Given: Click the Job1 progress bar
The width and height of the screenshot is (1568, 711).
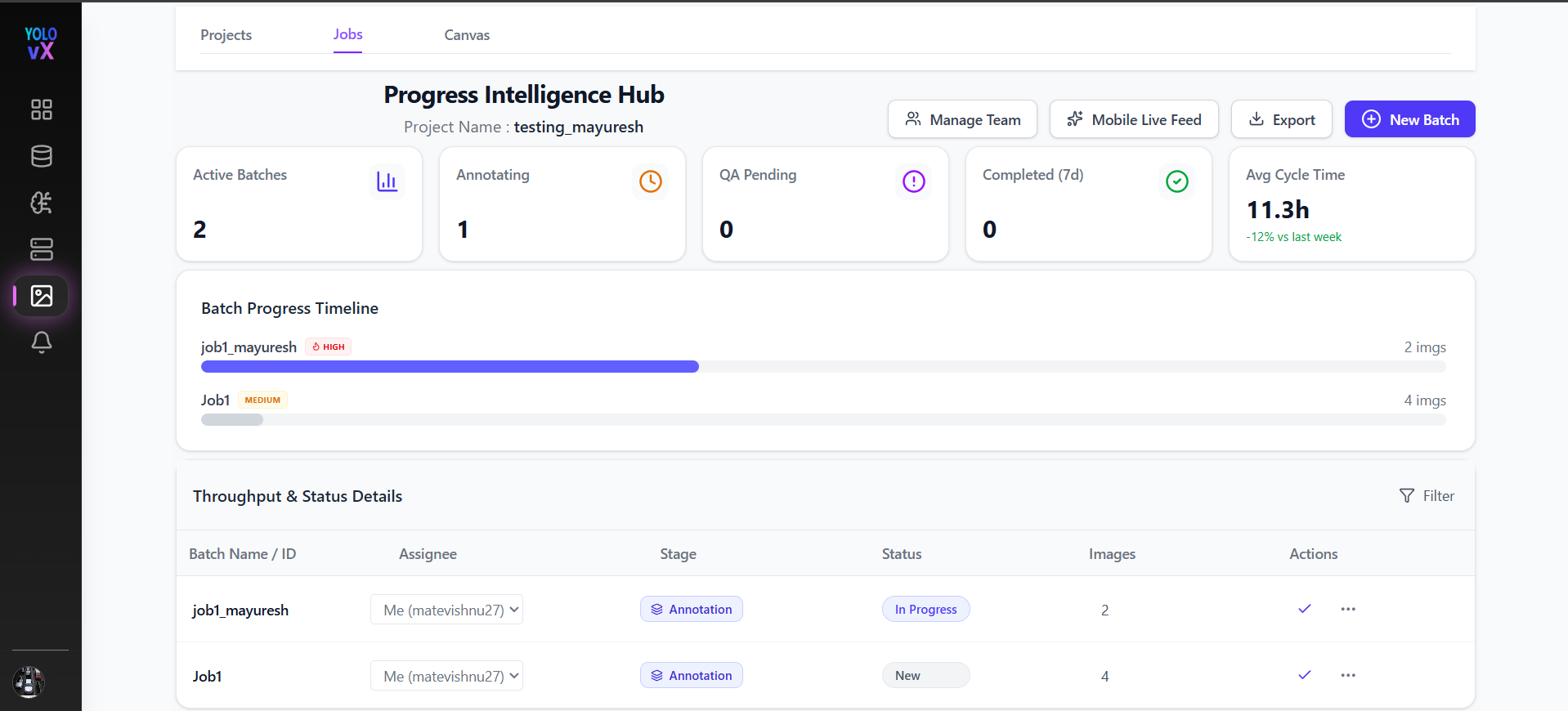Looking at the screenshot, I should point(823,419).
